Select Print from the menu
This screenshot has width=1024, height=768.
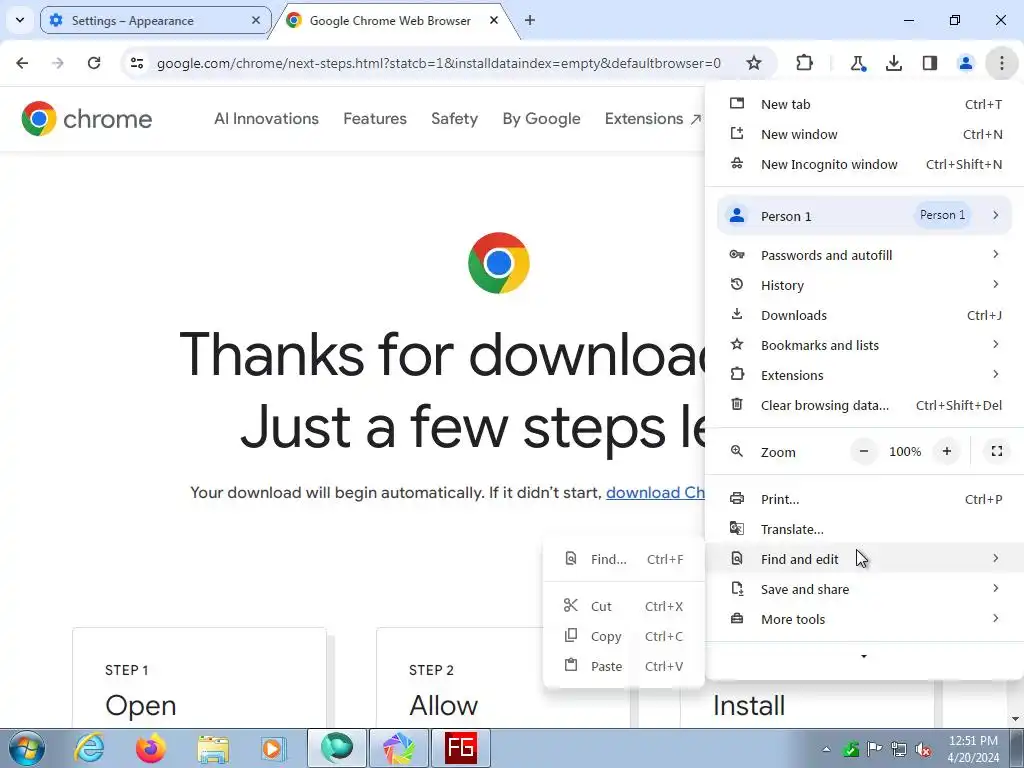pos(865,499)
